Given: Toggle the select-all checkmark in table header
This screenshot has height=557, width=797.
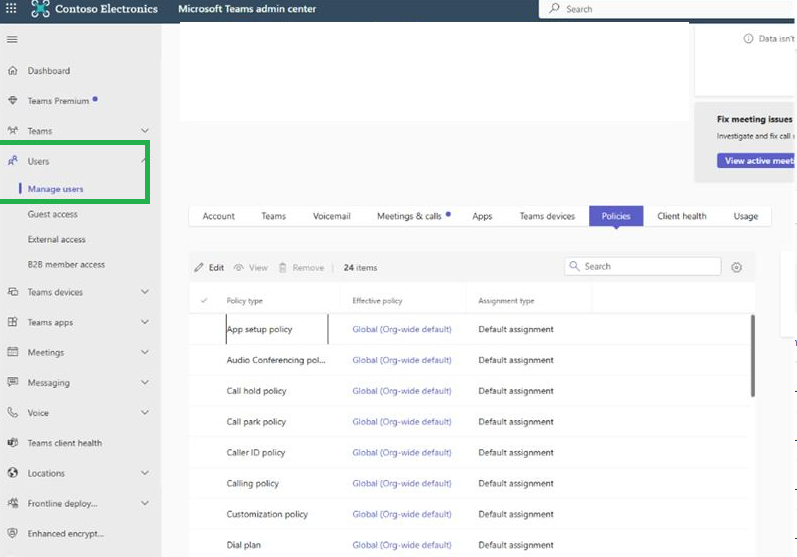Looking at the screenshot, I should click(204, 300).
